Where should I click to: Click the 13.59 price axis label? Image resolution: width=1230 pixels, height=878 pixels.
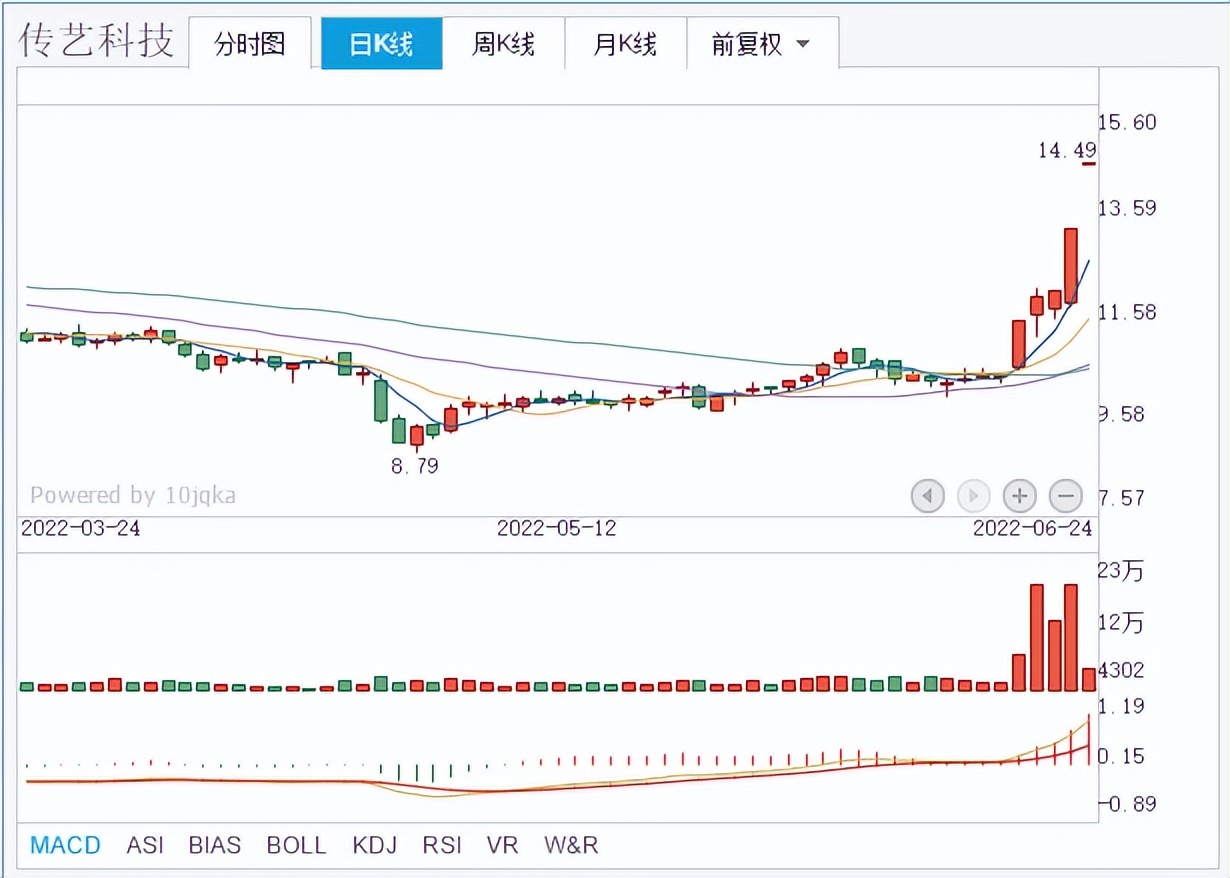(x=1127, y=208)
